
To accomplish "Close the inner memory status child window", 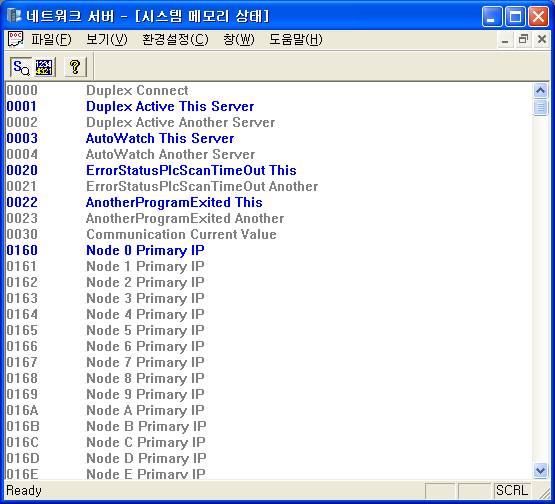I will point(542,39).
